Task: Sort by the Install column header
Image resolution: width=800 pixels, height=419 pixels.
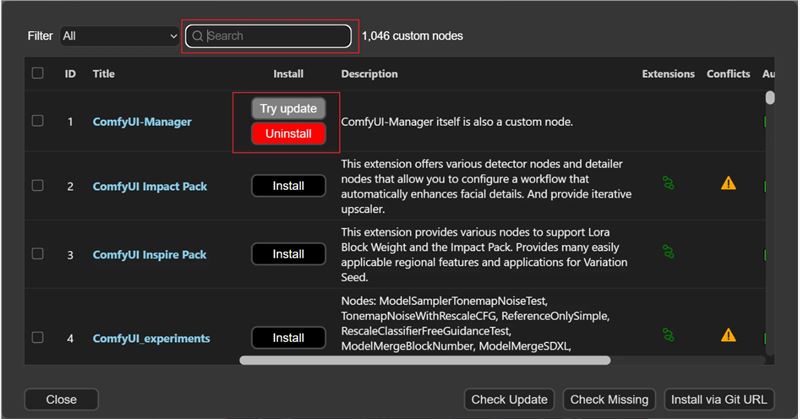Action: (x=288, y=74)
